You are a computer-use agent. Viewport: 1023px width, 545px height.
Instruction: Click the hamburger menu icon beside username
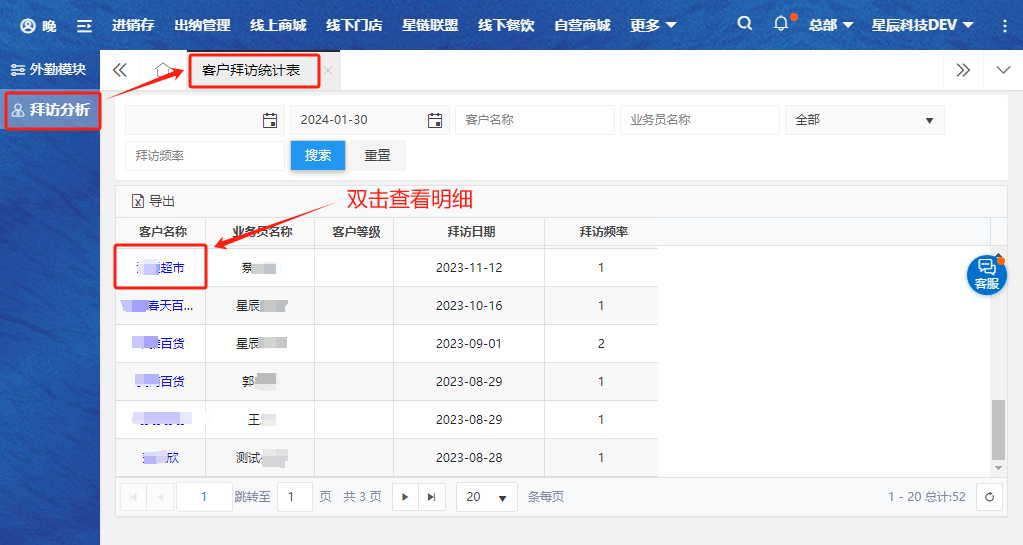coord(85,25)
